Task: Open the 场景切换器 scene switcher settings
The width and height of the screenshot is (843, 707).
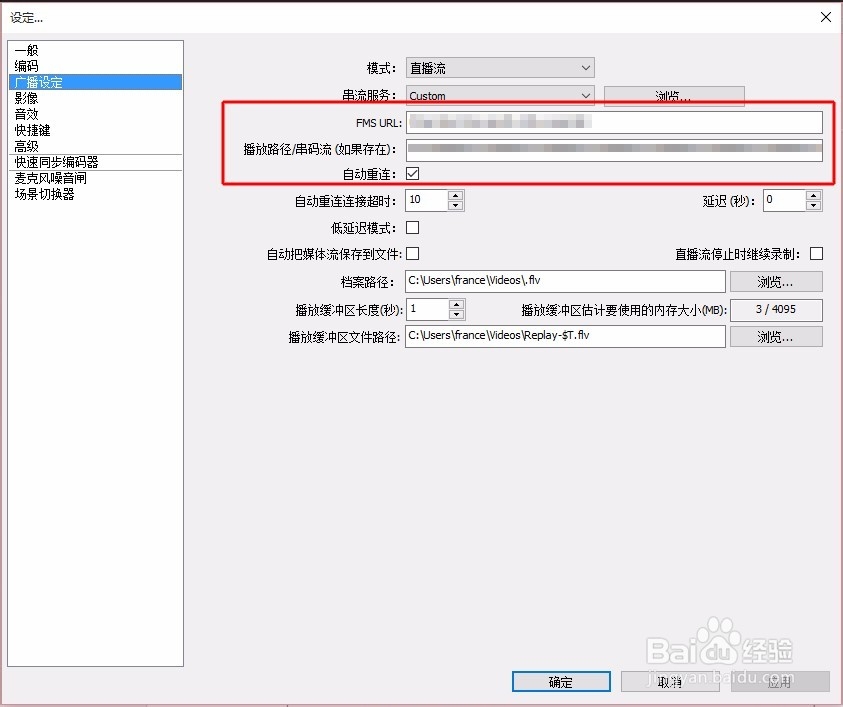Action: [45, 194]
